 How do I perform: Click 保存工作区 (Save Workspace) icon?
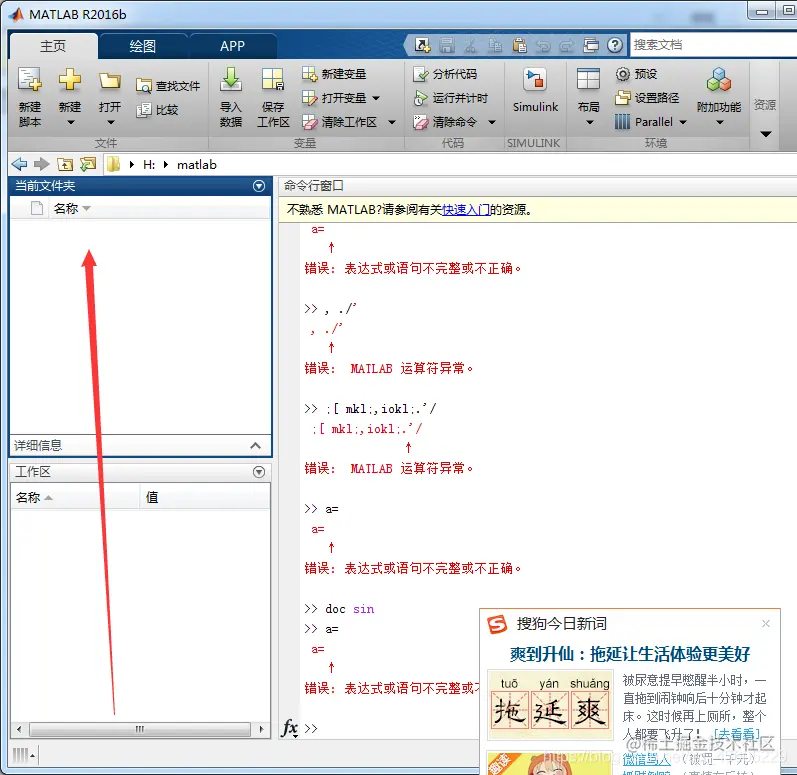pos(273,80)
